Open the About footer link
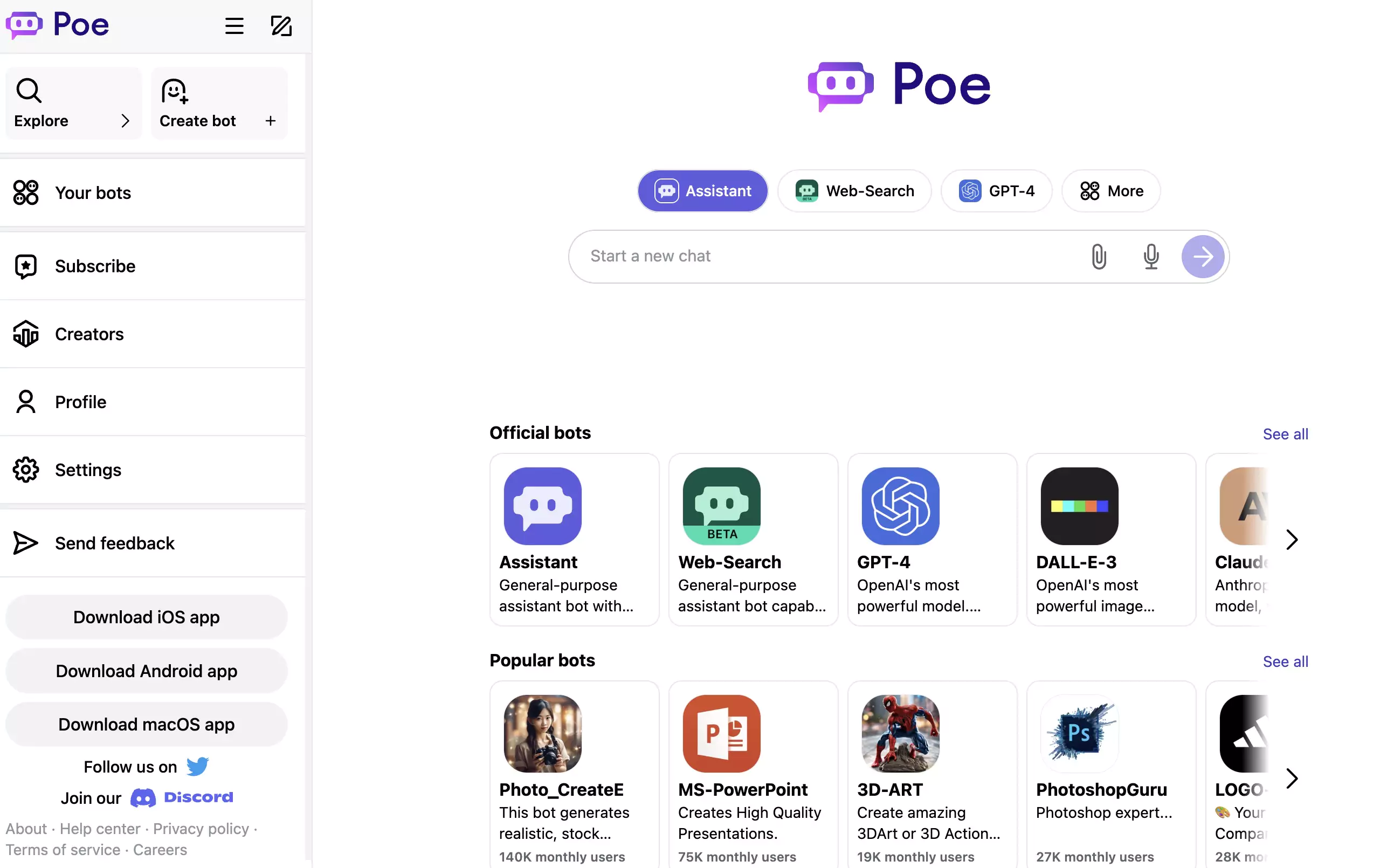The image size is (1380, 868). (x=26, y=829)
